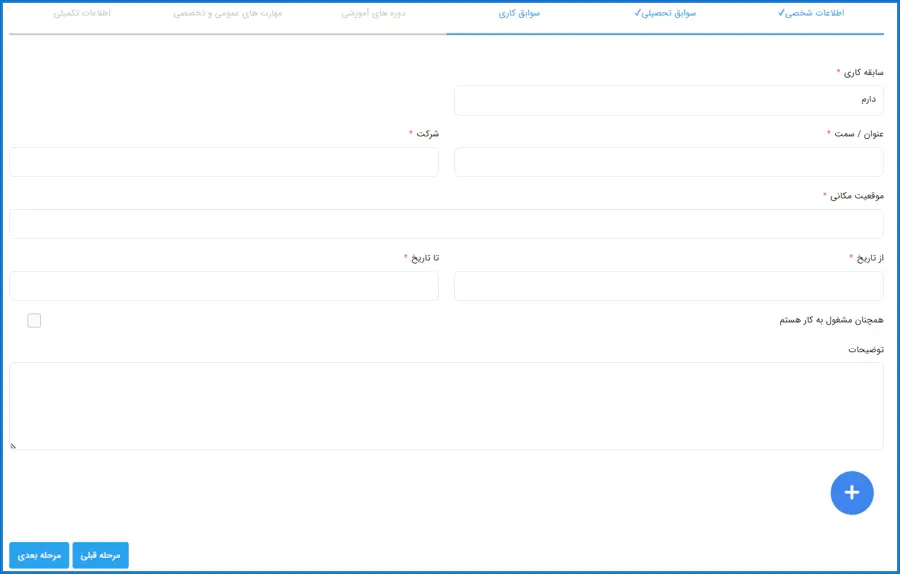Click the resize handle of توضیحات textarea
Screen dimensions: 900x574
tap(13, 446)
